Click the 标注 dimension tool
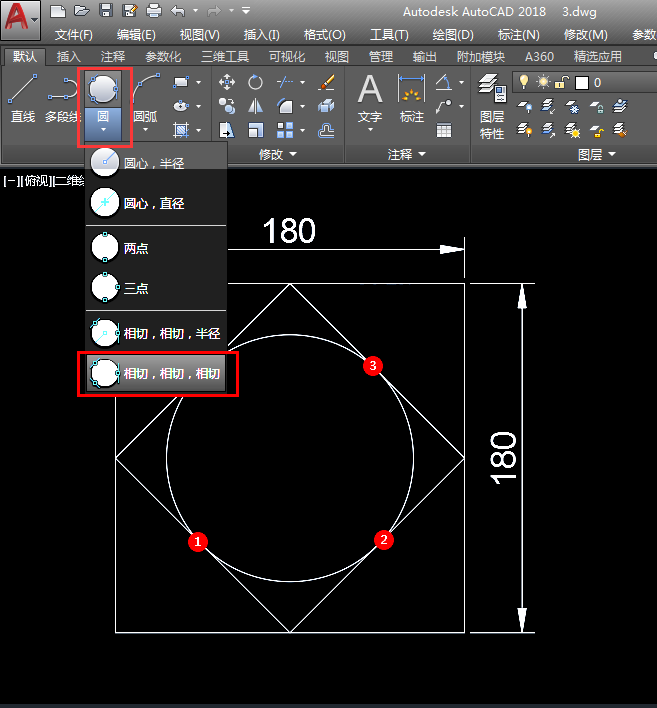 point(411,98)
